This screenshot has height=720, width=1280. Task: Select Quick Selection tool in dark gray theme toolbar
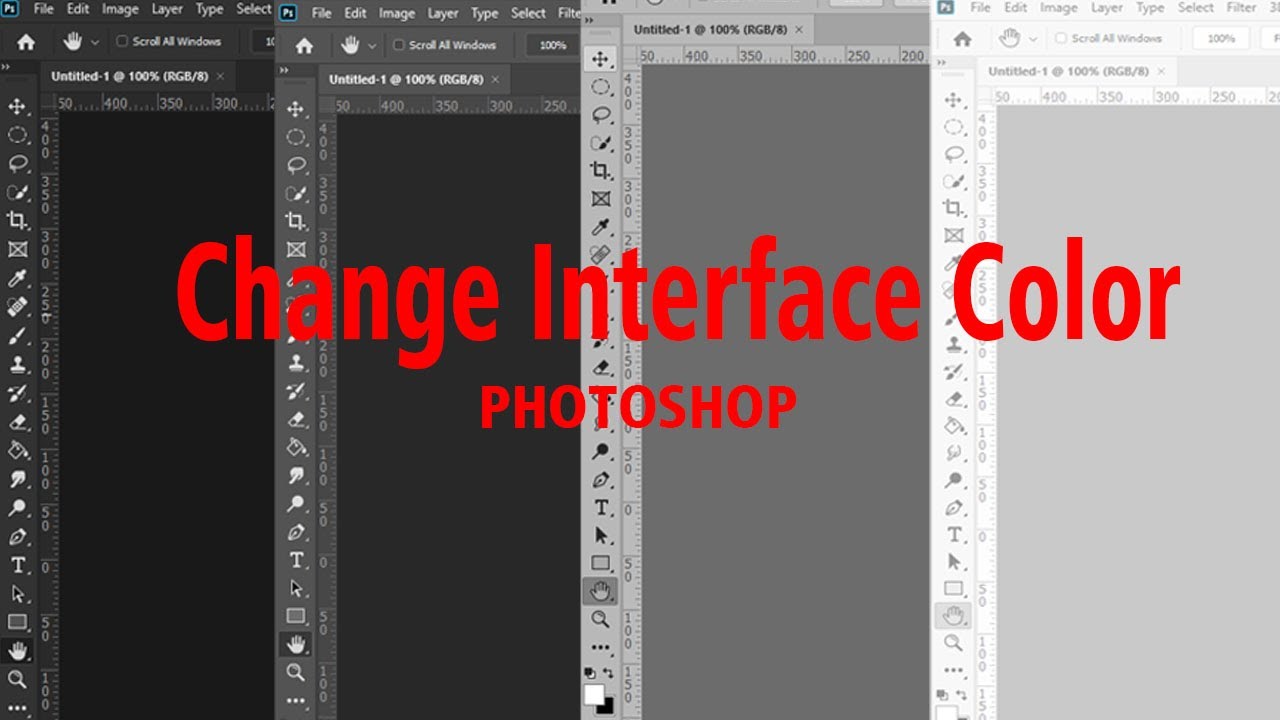[296, 193]
